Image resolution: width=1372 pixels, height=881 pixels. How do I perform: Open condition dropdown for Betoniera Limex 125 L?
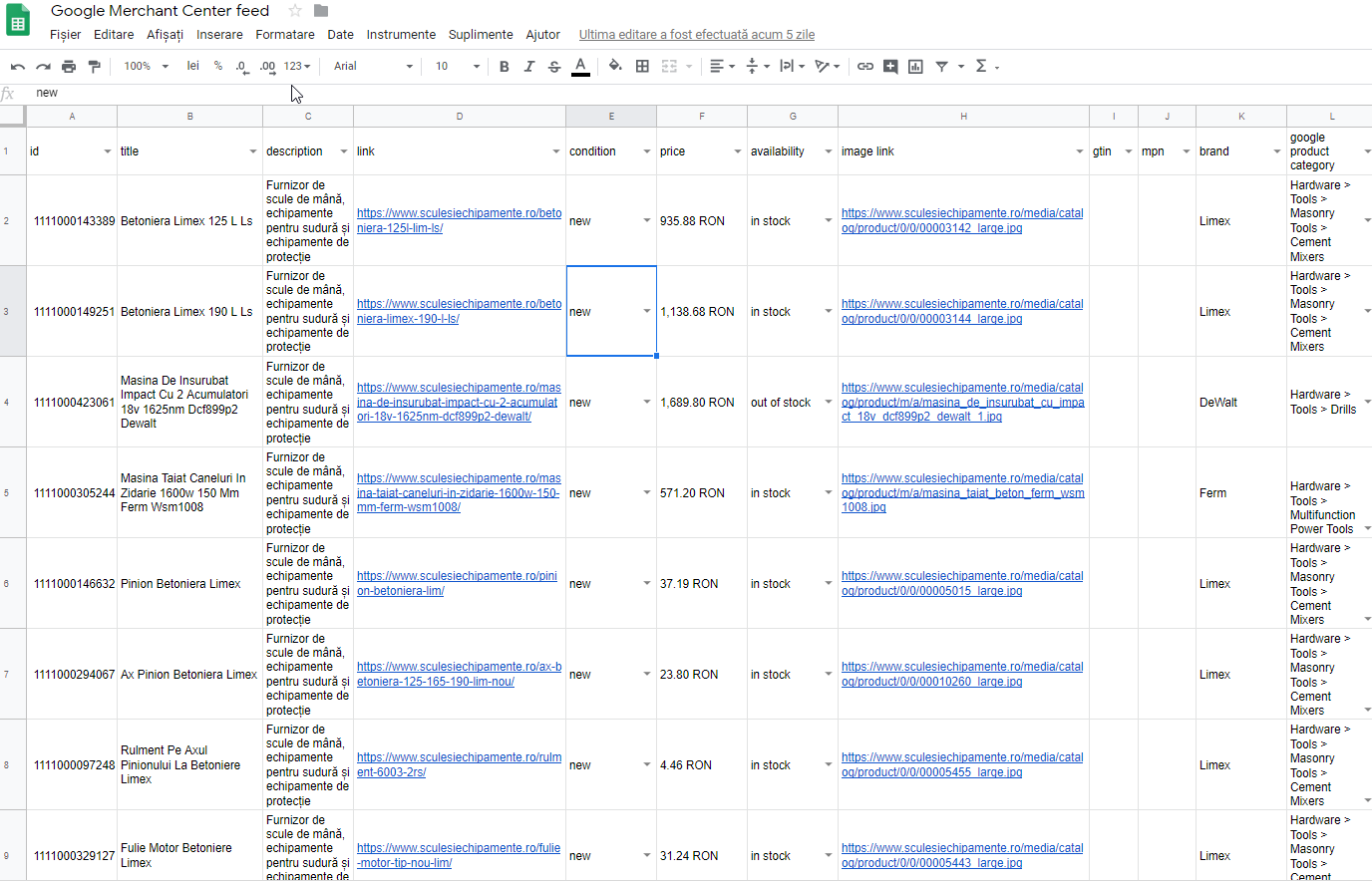[647, 221]
